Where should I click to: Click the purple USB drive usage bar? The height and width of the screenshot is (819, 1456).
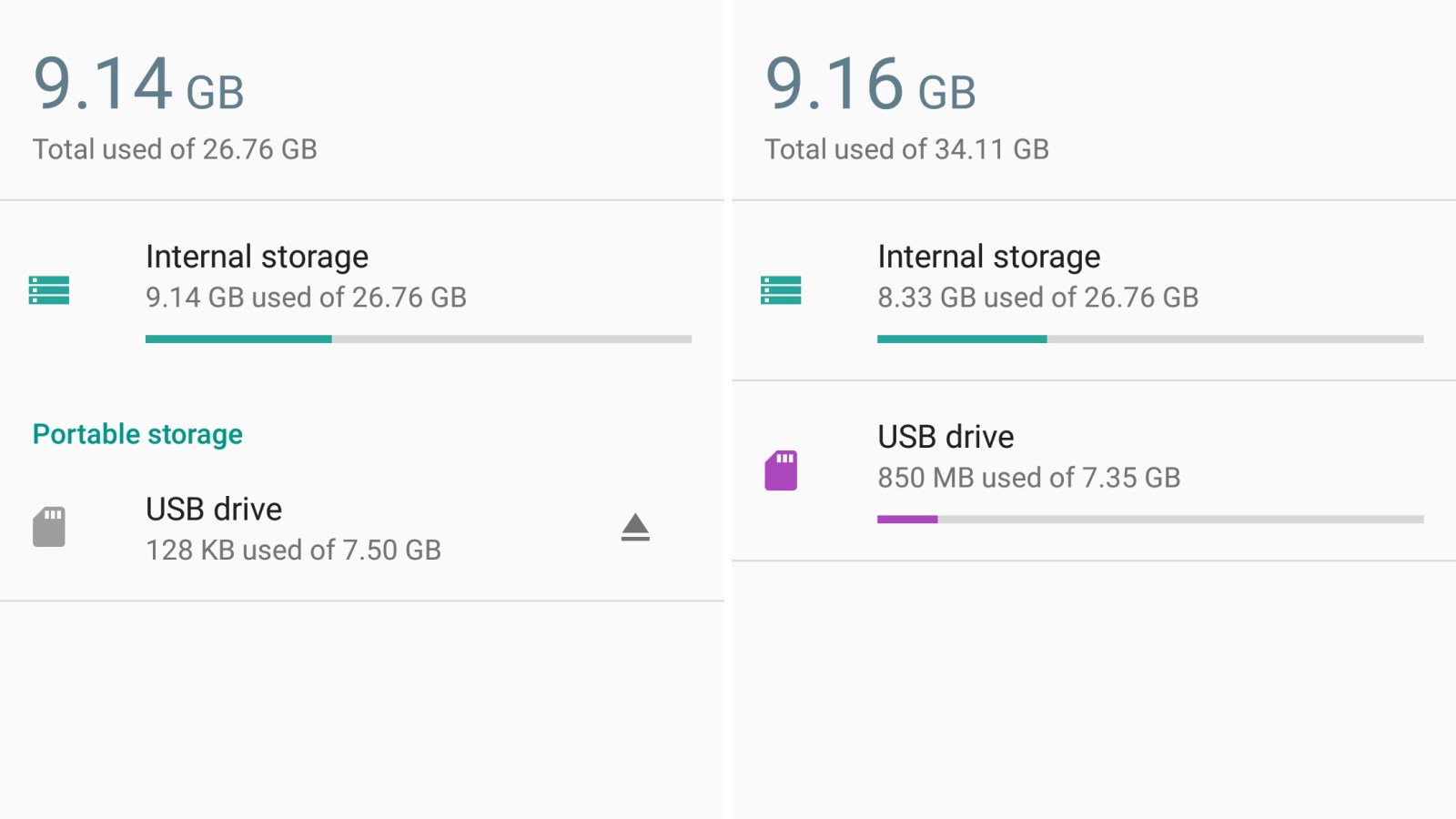(x=1150, y=520)
